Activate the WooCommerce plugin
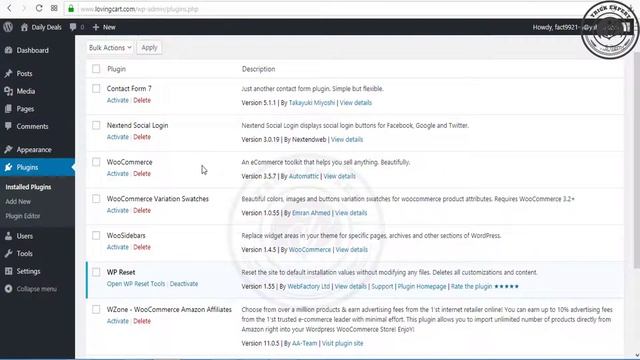 (118, 173)
